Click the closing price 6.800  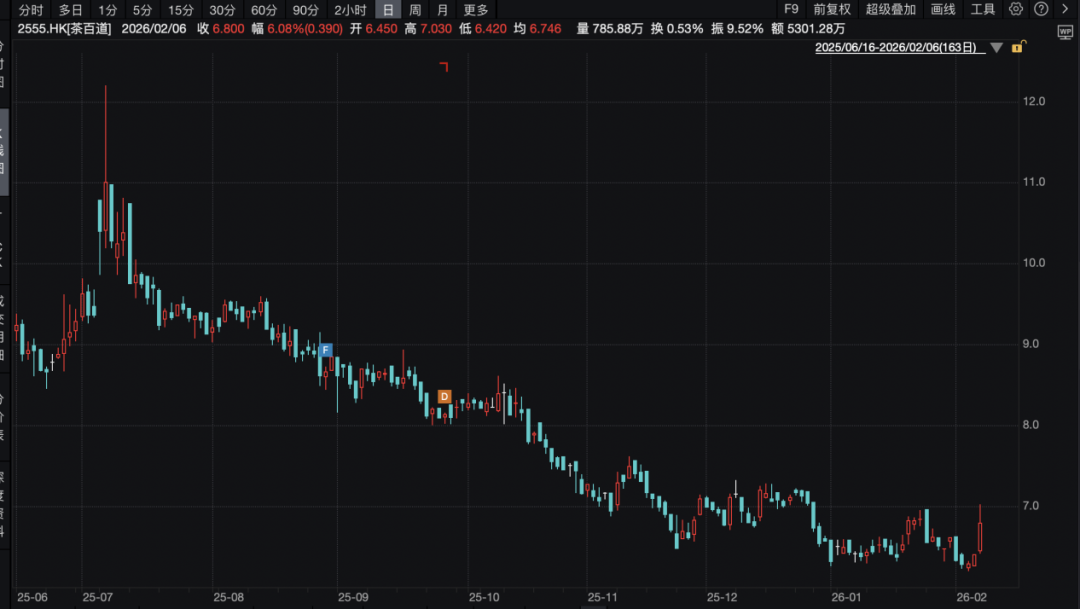[229, 29]
